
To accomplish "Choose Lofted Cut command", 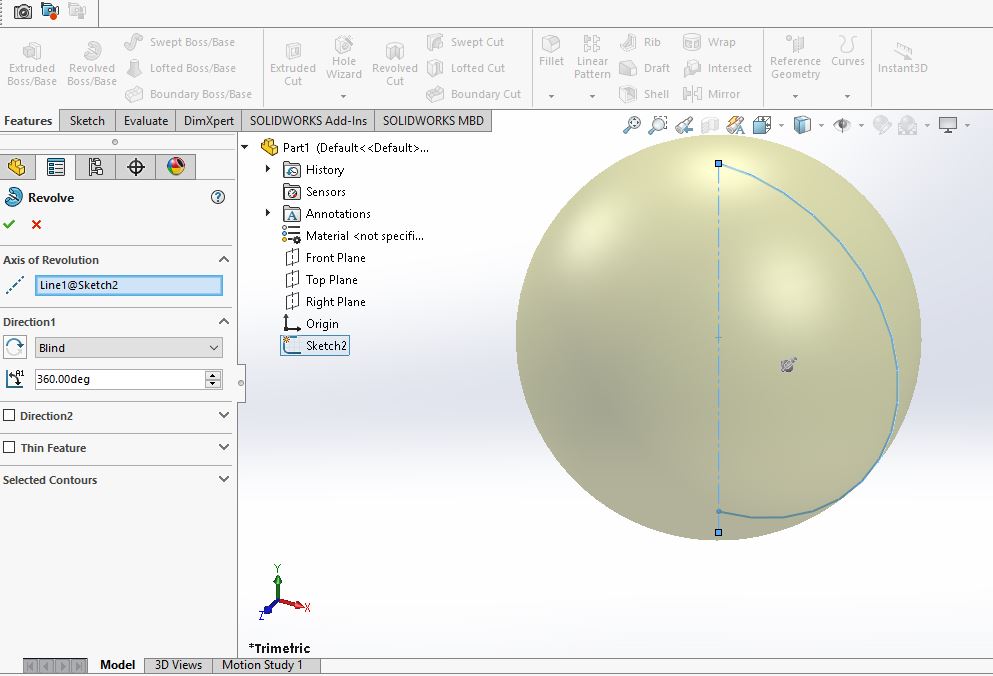I will pyautogui.click(x=465, y=68).
